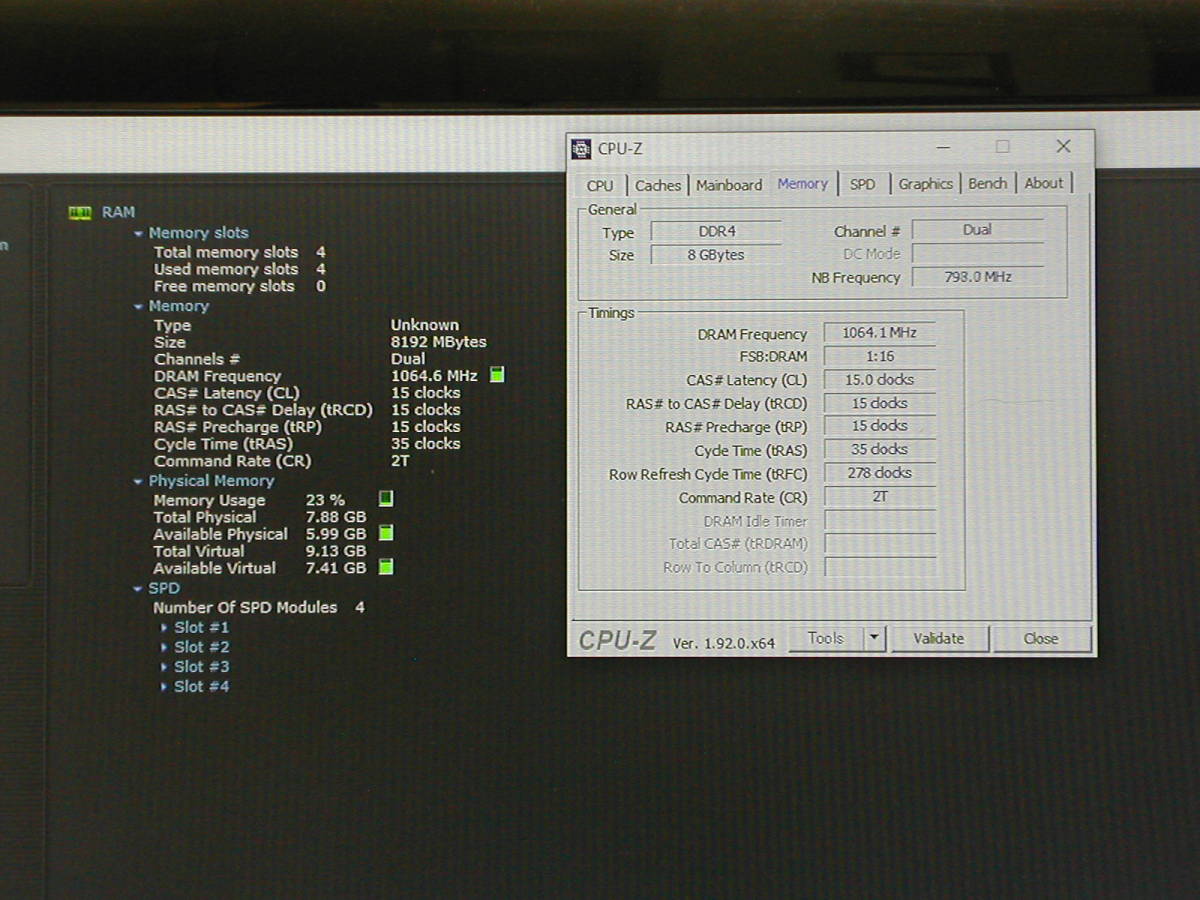Expand Slot #2 details
Image resolution: width=1200 pixels, height=900 pixels.
click(165, 648)
